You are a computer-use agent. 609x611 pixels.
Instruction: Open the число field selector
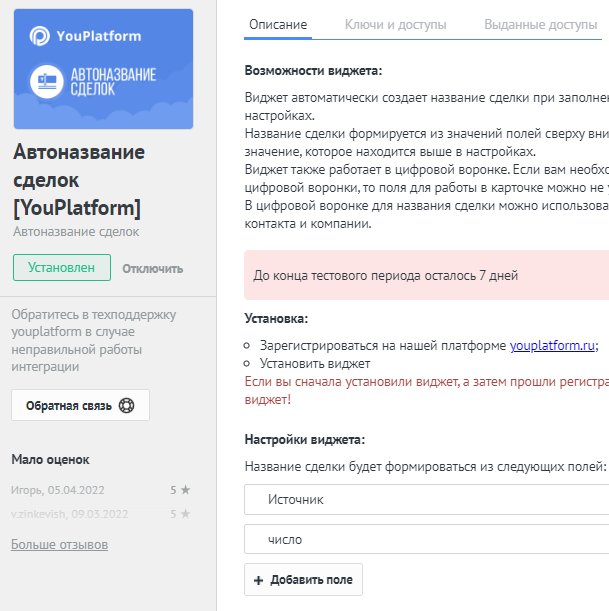(427, 539)
